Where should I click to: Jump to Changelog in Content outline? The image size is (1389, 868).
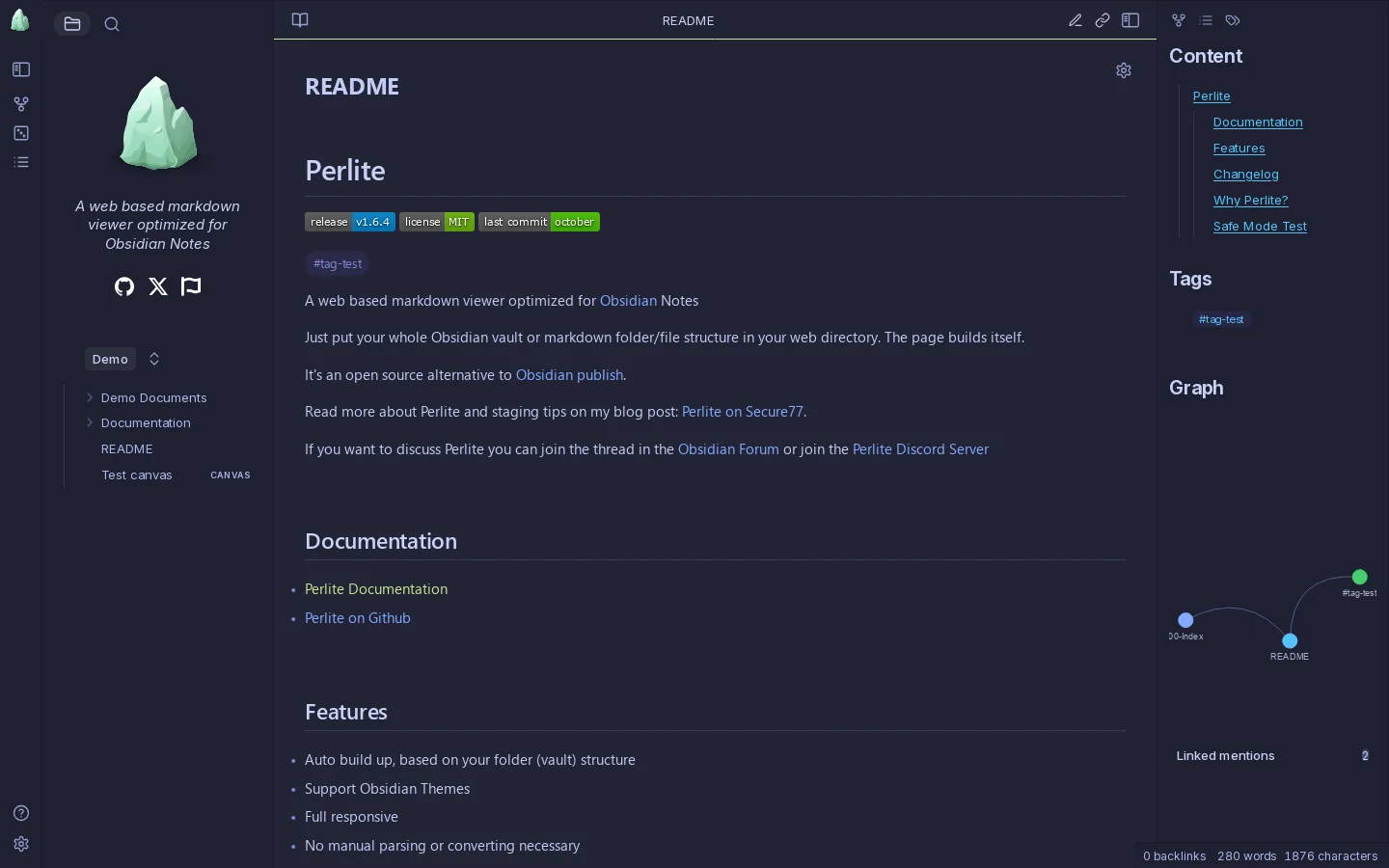(1245, 175)
